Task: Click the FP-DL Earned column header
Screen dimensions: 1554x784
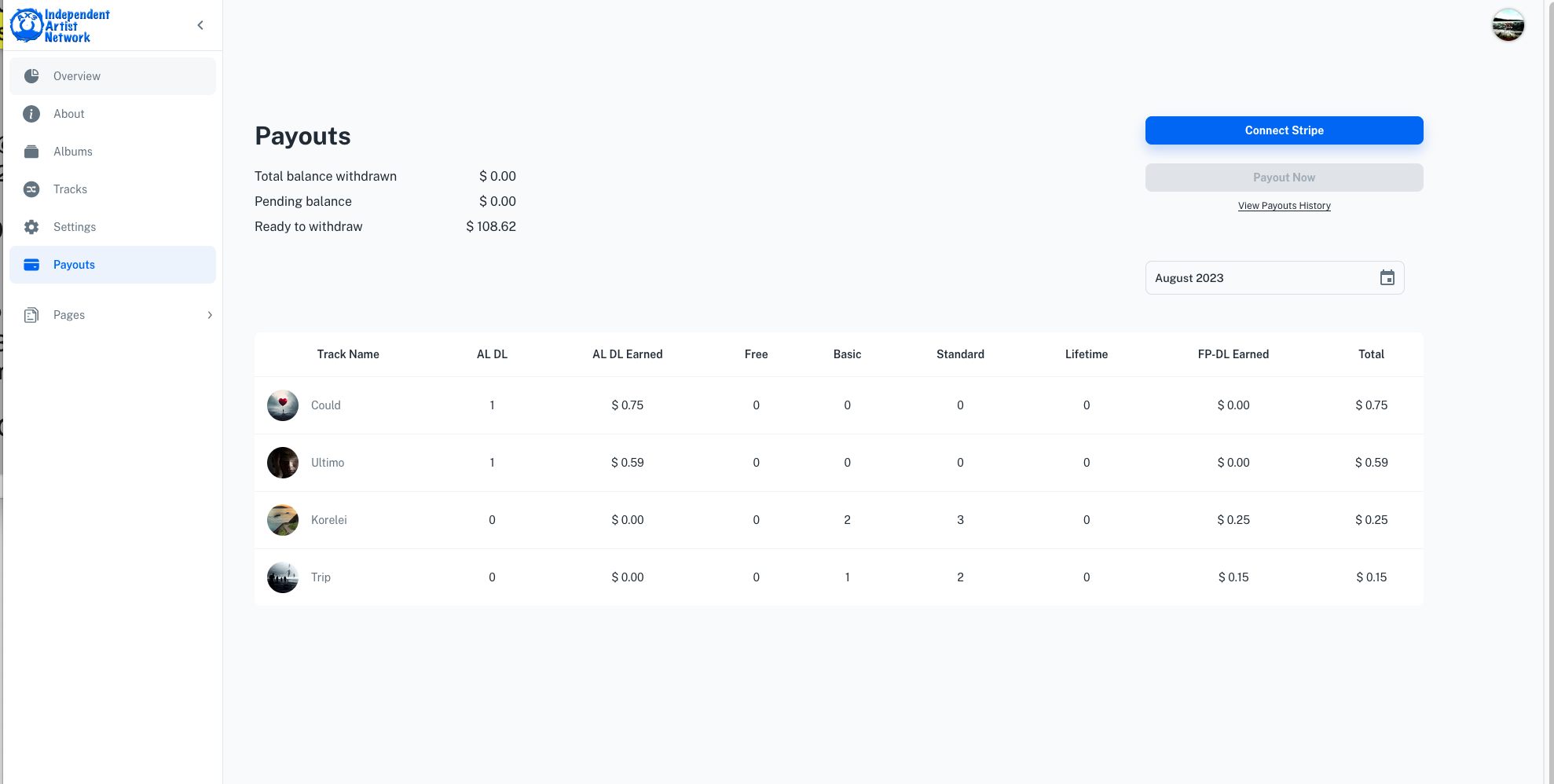Action: (x=1233, y=354)
